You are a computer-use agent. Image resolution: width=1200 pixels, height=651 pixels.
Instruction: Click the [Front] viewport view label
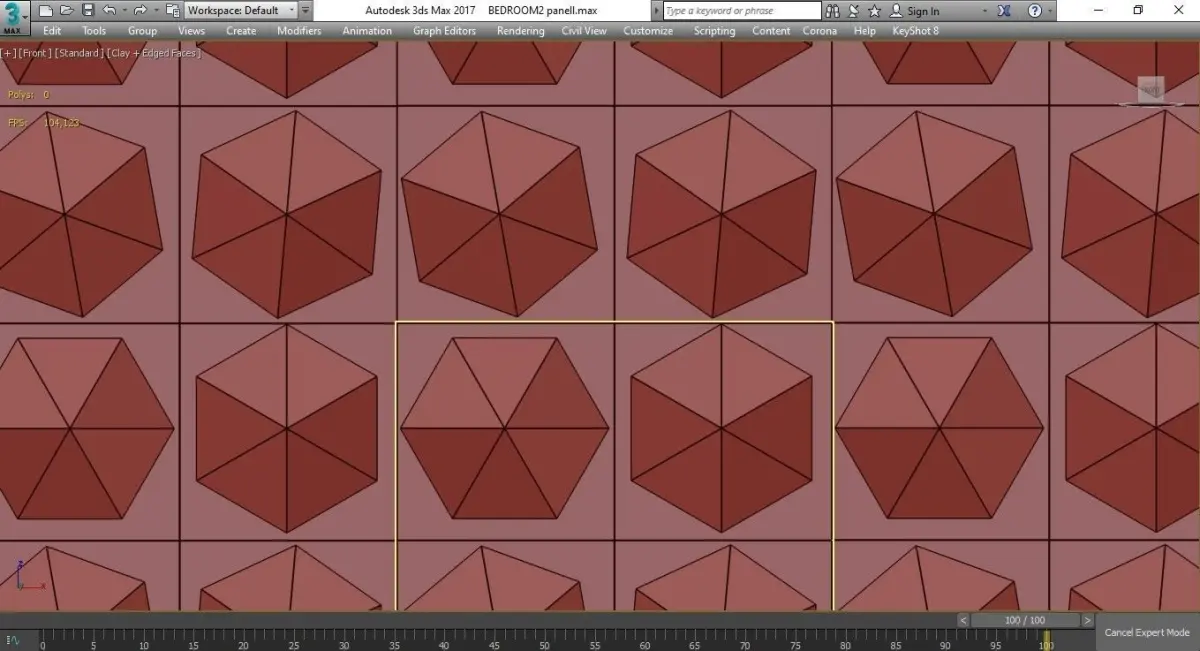pyautogui.click(x=35, y=53)
